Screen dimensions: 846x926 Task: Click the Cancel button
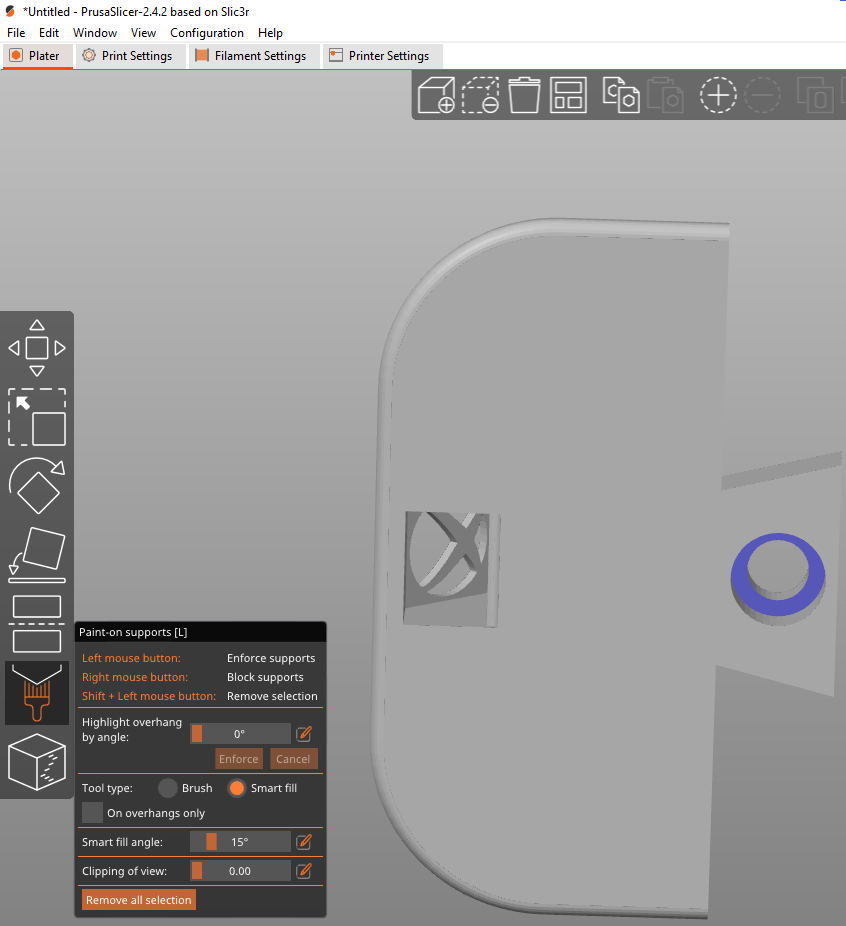click(x=293, y=759)
